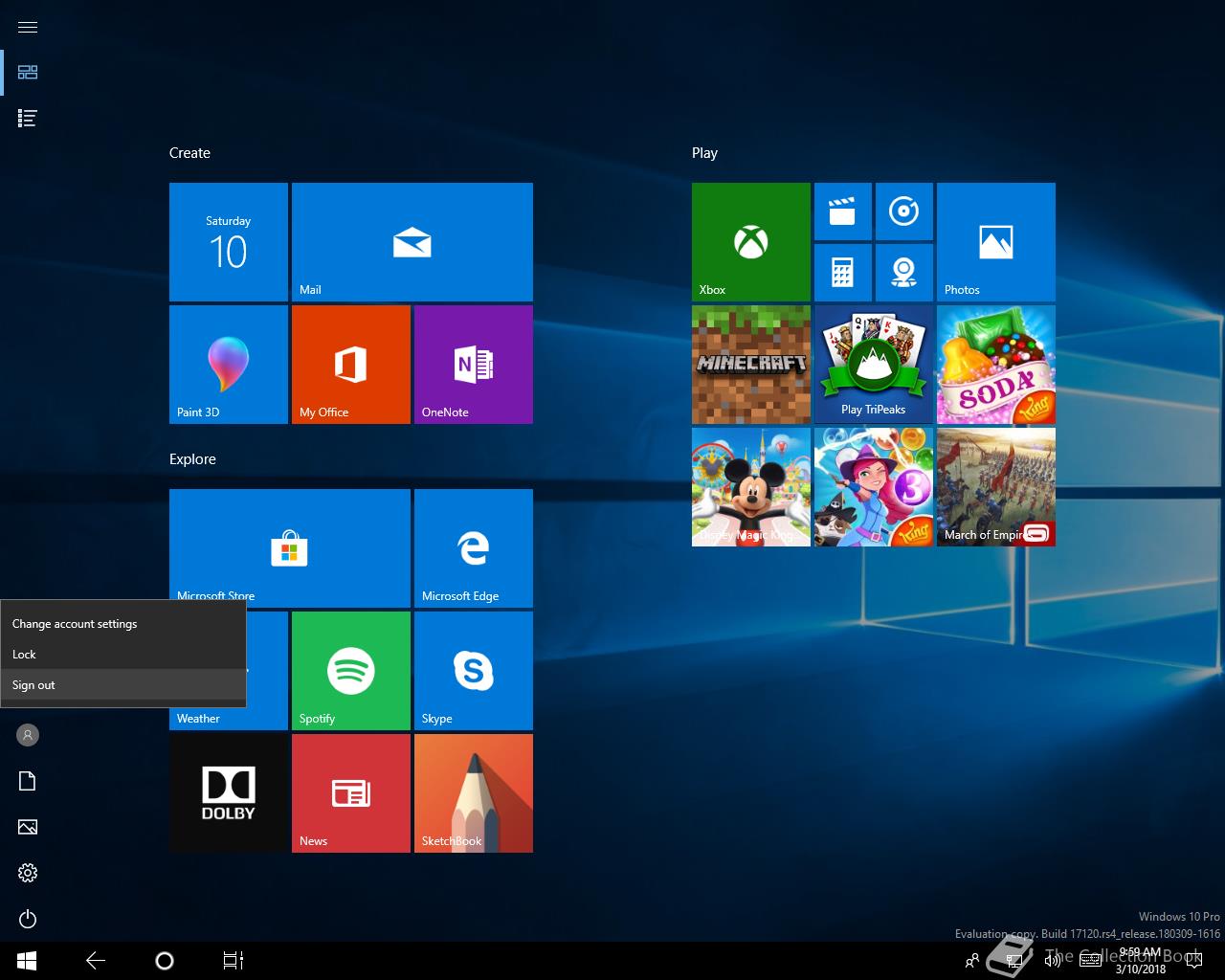Open the Pictures folder icon in the sidebar

point(28,827)
